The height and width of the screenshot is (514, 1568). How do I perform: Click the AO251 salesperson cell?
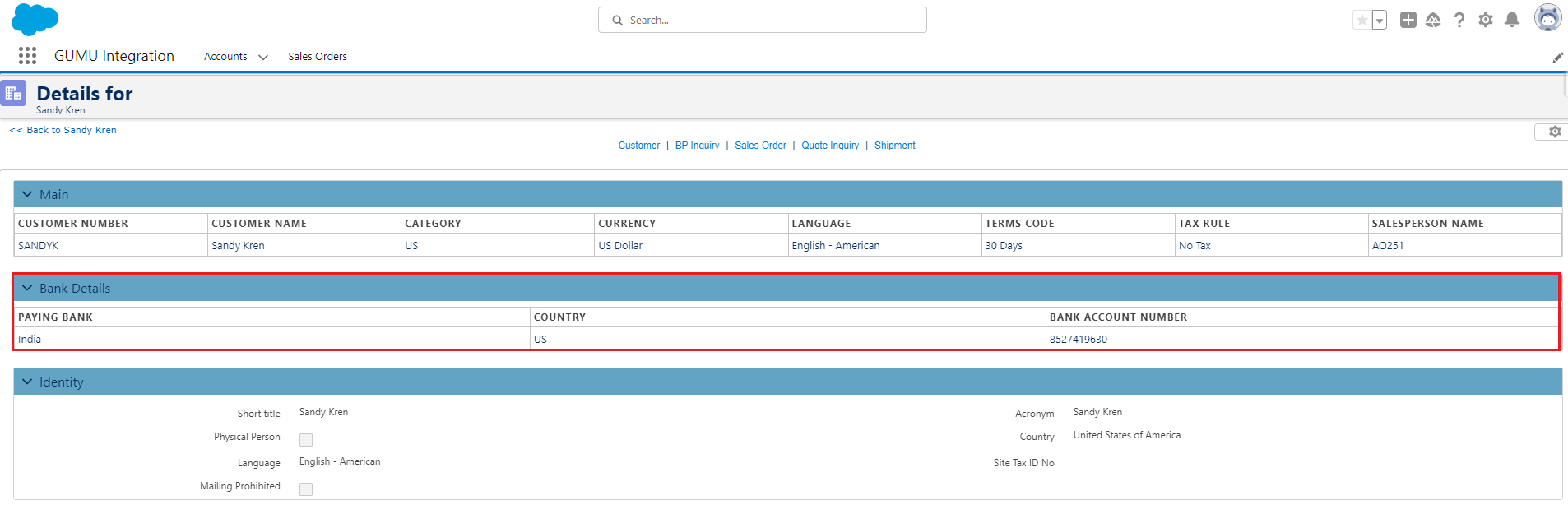click(1465, 245)
